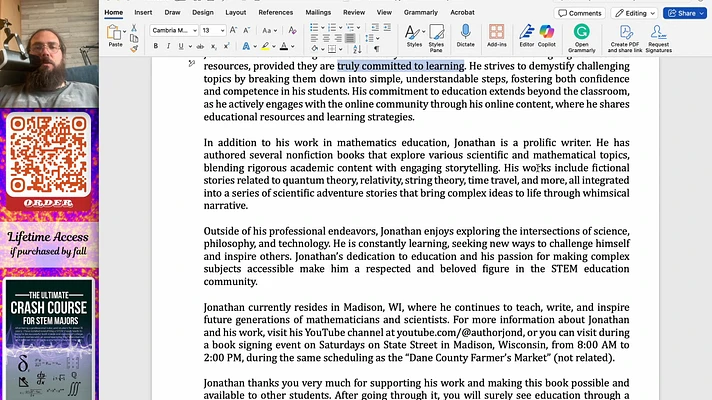The image size is (712, 400).
Task: Open the Review tab
Action: coord(354,13)
